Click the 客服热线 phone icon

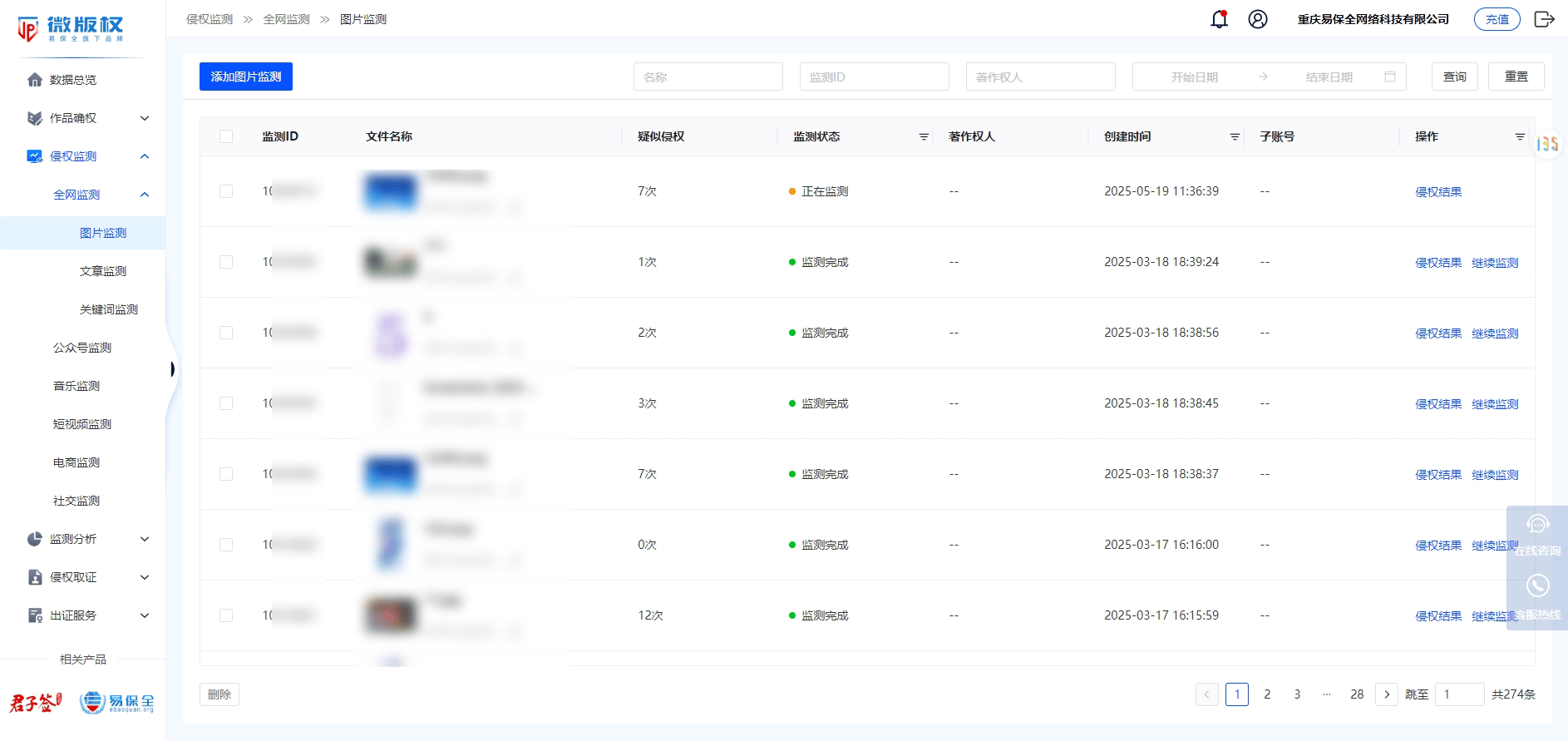pyautogui.click(x=1537, y=586)
